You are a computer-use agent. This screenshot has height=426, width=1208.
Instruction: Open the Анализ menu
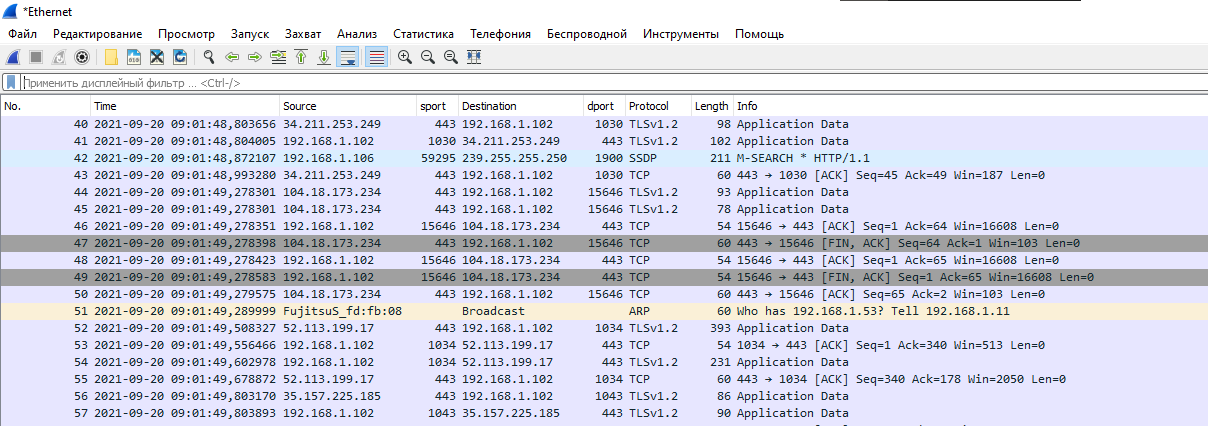click(357, 34)
